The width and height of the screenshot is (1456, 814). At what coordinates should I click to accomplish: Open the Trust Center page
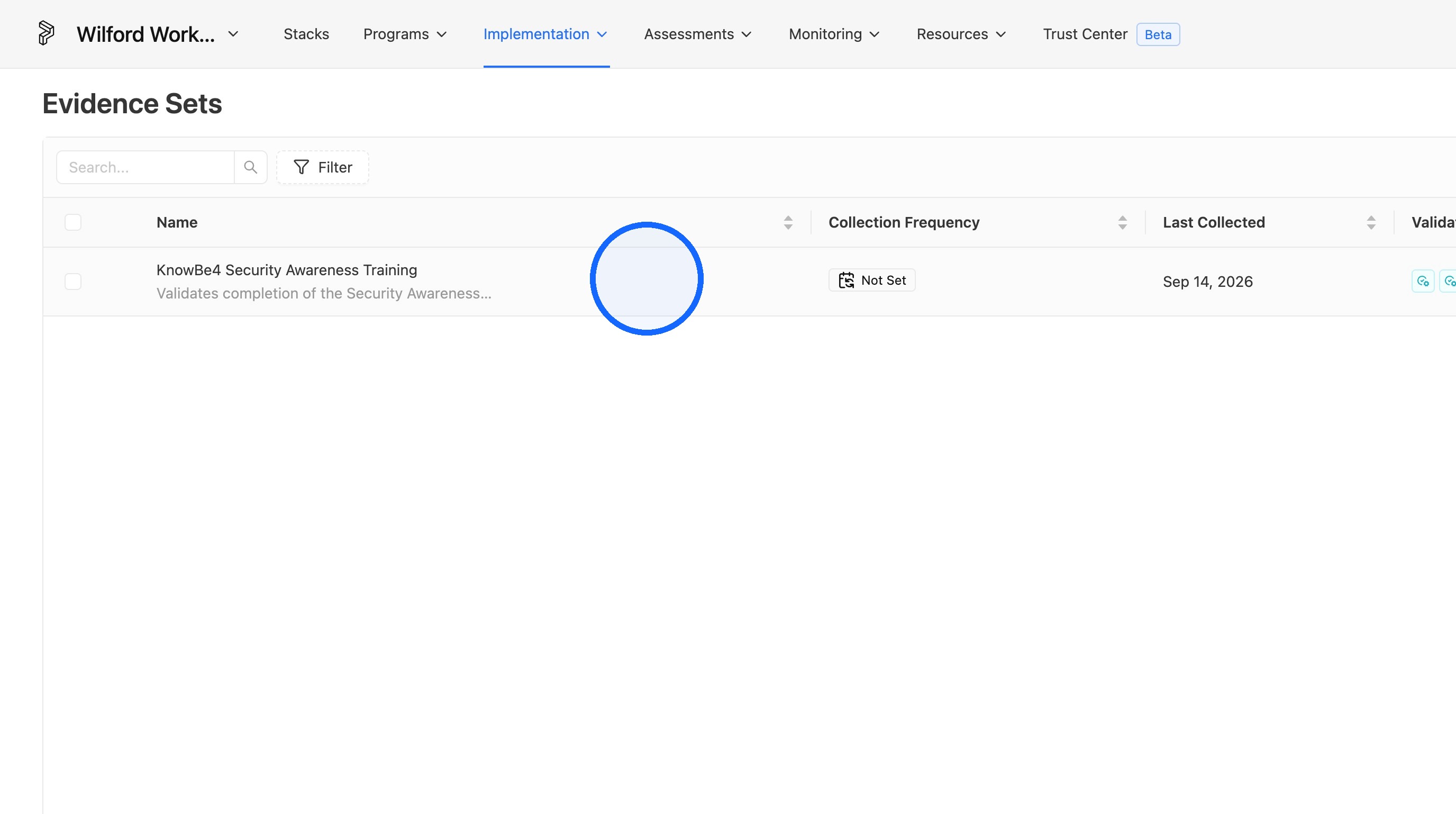(x=1085, y=34)
